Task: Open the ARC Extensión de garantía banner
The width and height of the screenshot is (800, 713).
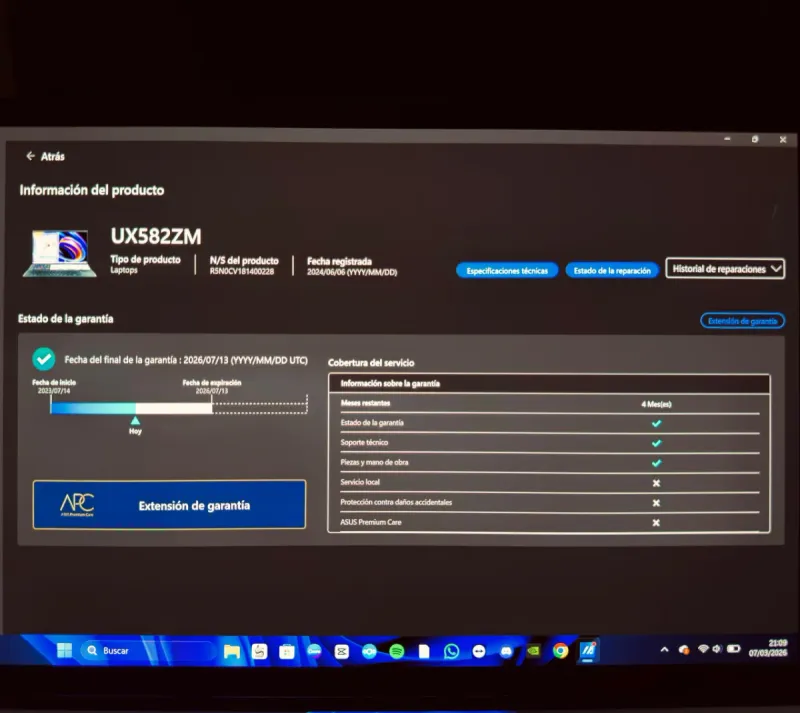Action: click(x=169, y=504)
